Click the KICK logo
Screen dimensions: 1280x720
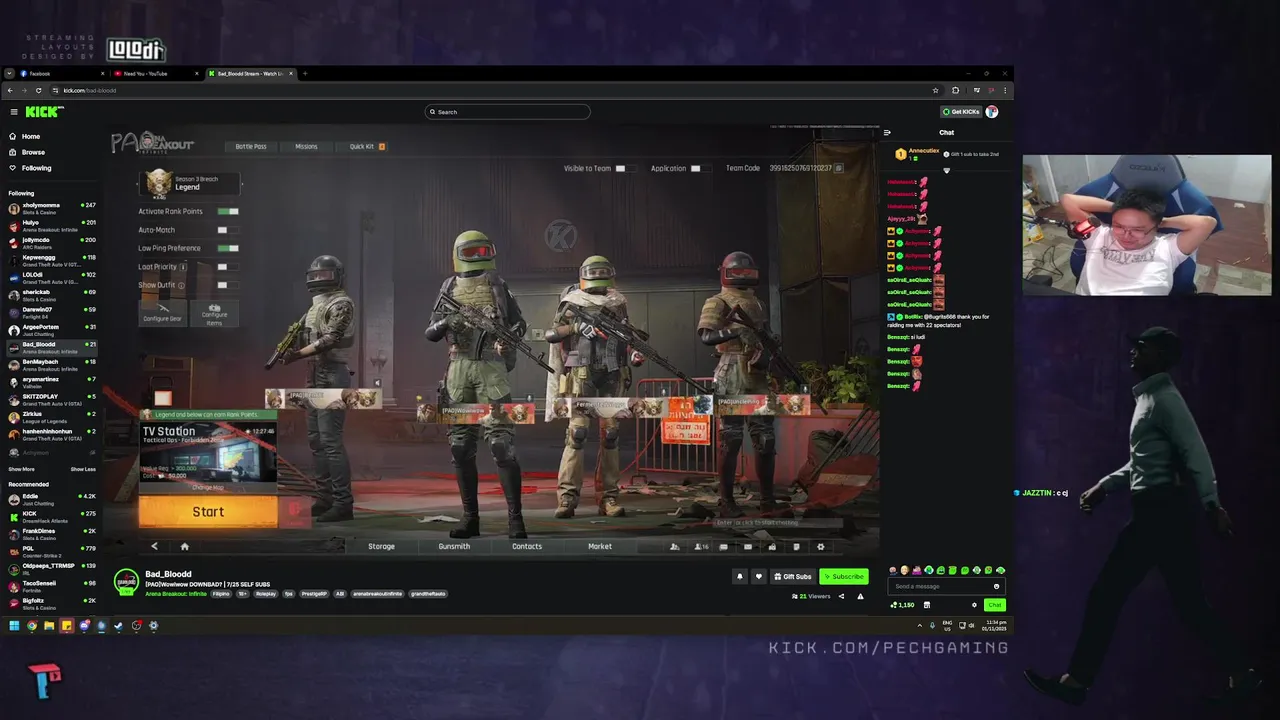(44, 112)
